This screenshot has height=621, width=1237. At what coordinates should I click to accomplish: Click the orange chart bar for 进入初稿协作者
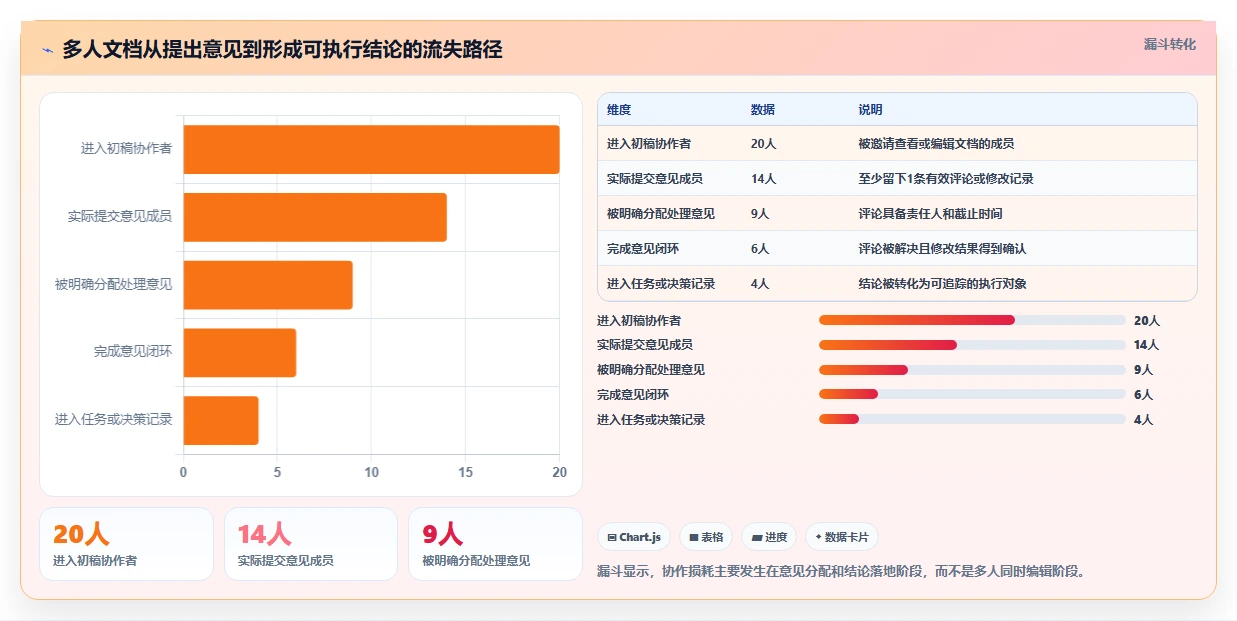click(x=371, y=149)
